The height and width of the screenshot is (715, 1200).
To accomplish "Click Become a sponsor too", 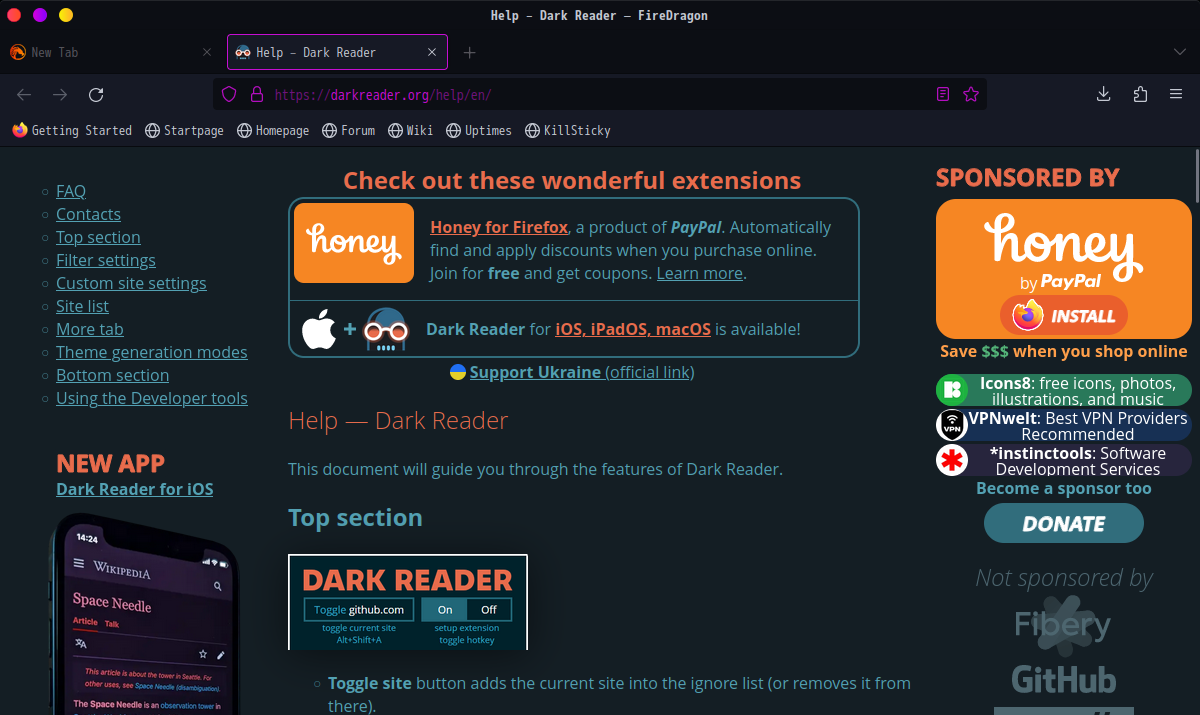I will (1064, 488).
